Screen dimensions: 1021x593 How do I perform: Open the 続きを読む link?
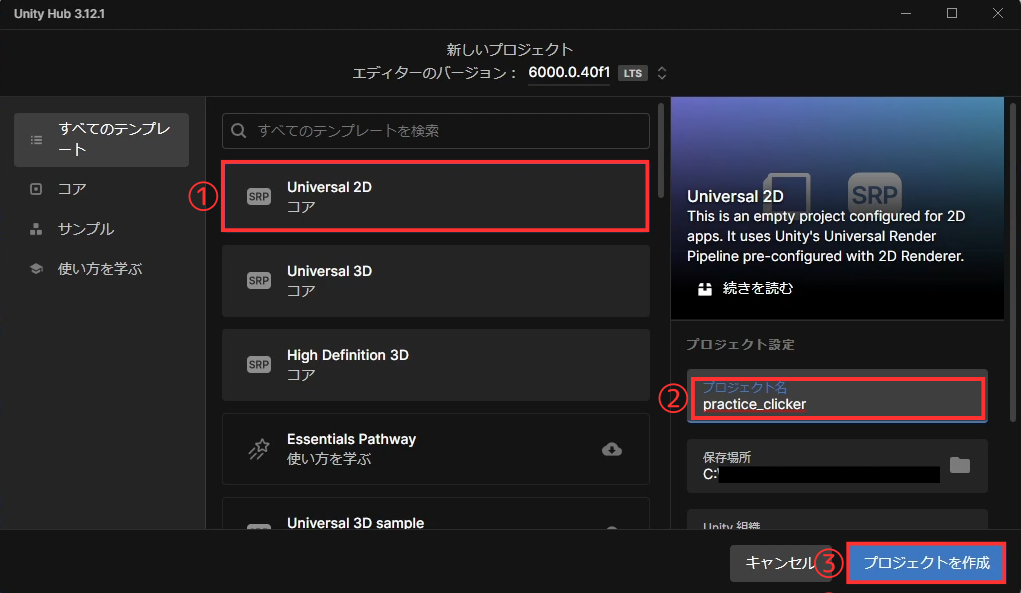pos(758,288)
